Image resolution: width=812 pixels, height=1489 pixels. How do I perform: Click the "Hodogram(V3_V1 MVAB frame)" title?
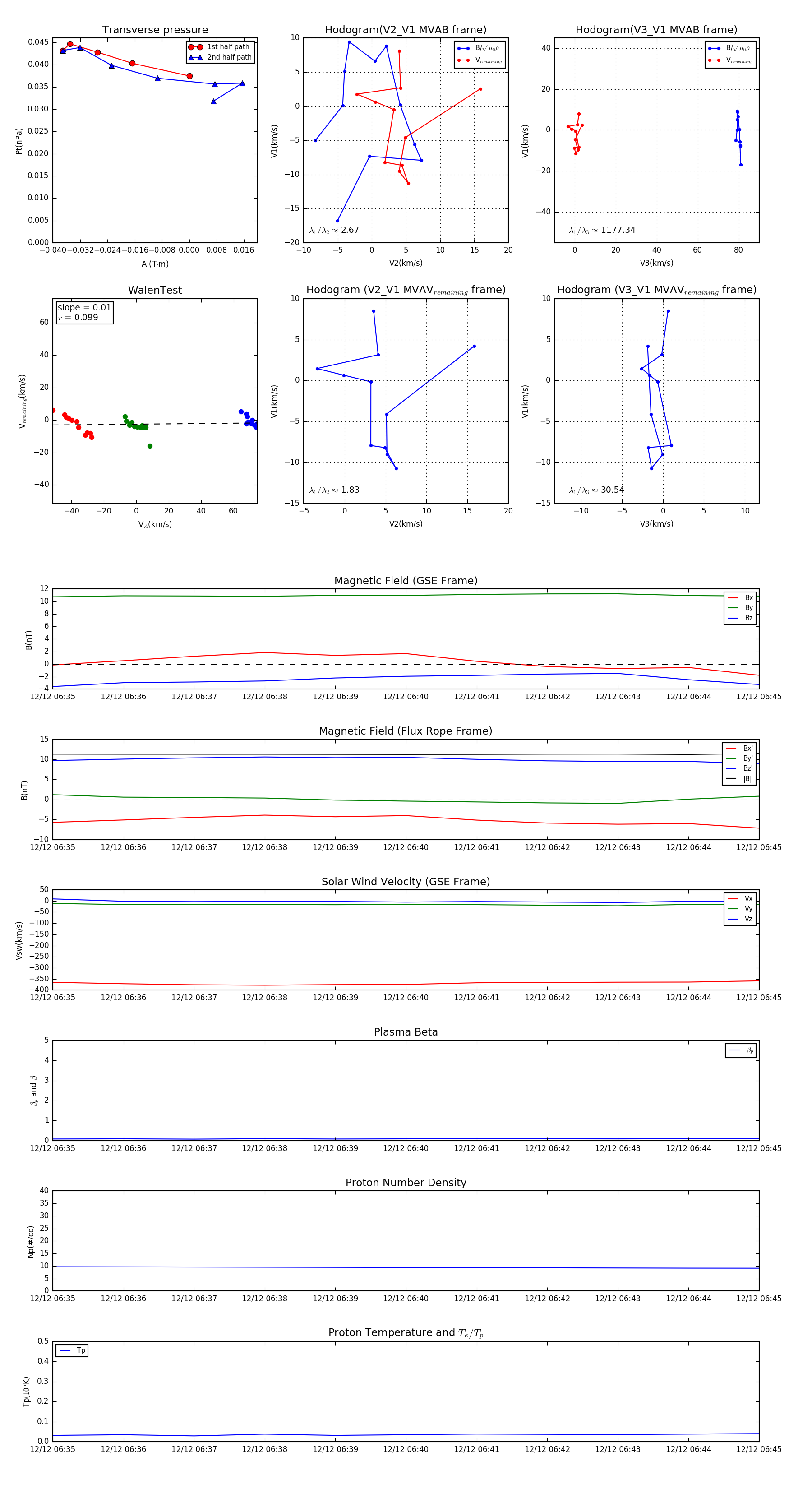[x=656, y=30]
